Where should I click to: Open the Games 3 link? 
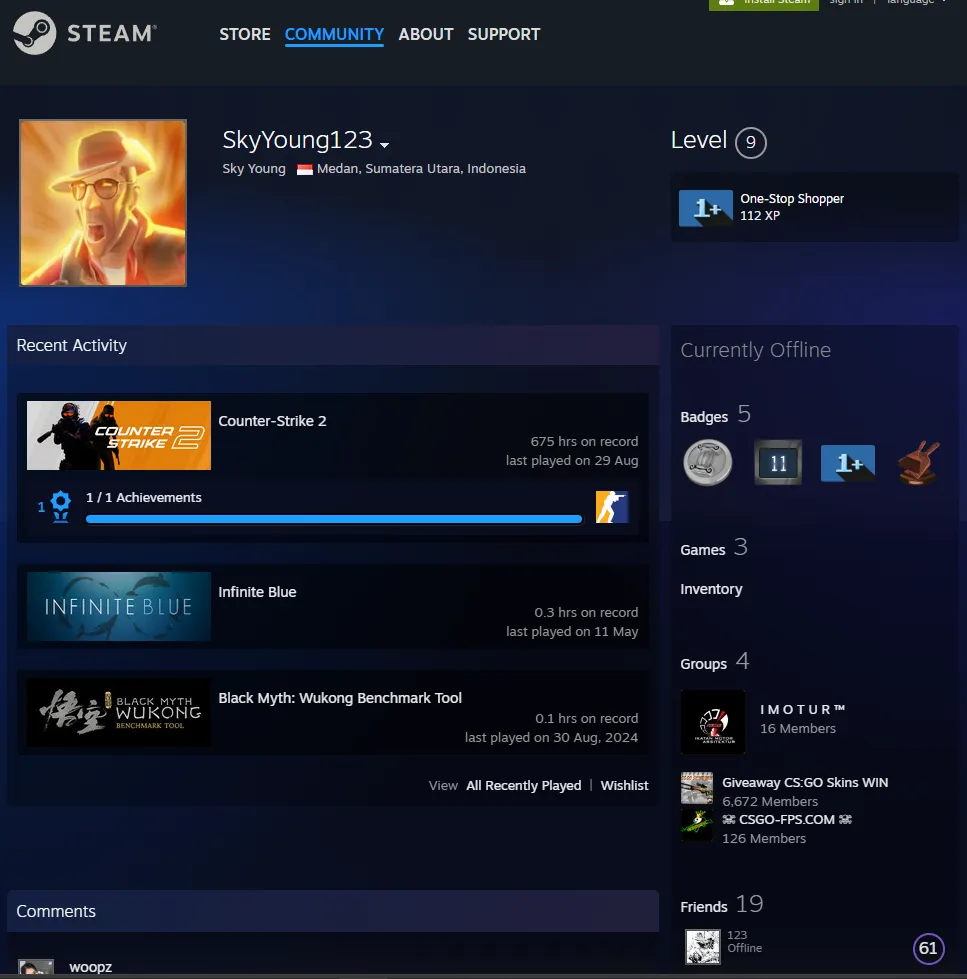click(x=714, y=548)
